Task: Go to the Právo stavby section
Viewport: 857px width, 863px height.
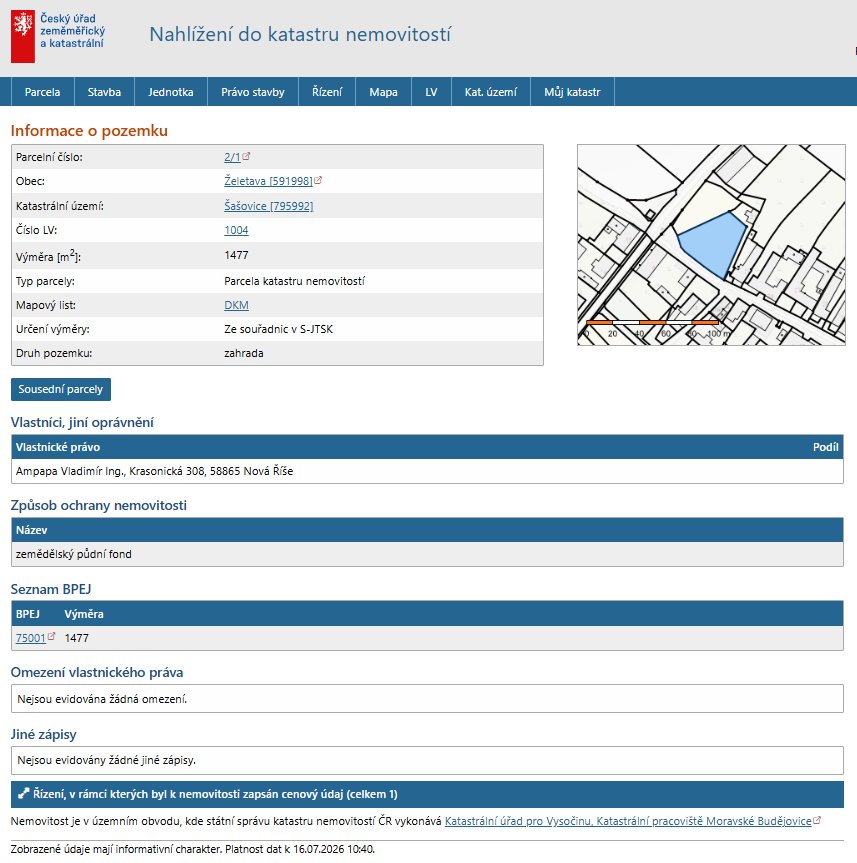Action: (x=253, y=92)
